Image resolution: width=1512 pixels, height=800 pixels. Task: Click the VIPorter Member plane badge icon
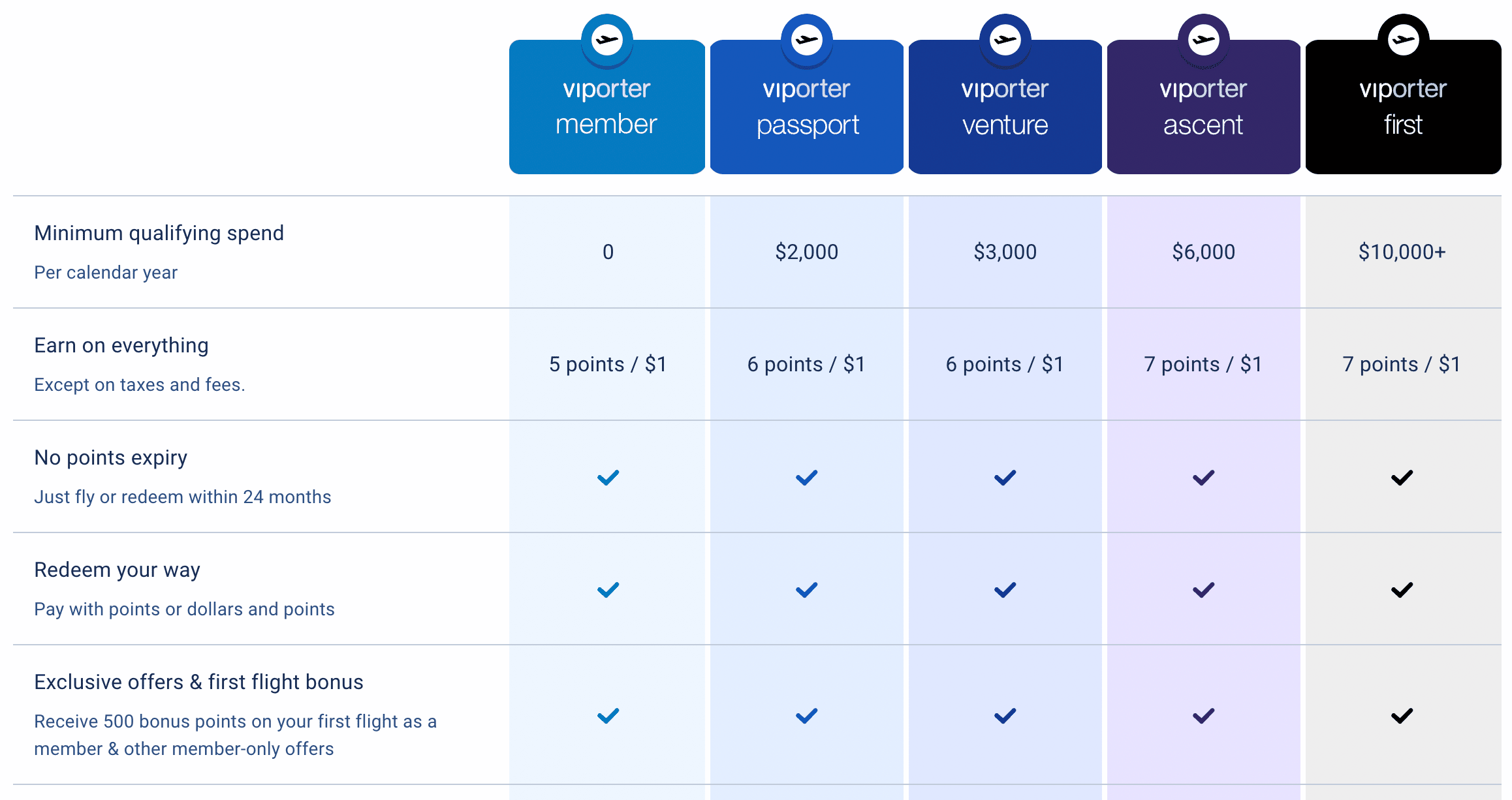607,40
